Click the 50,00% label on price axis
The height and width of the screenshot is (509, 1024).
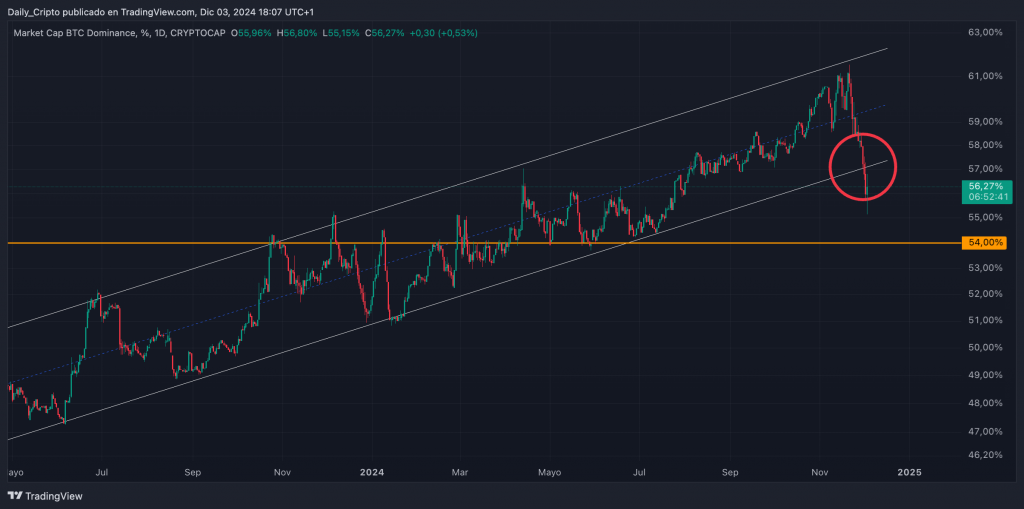point(984,347)
